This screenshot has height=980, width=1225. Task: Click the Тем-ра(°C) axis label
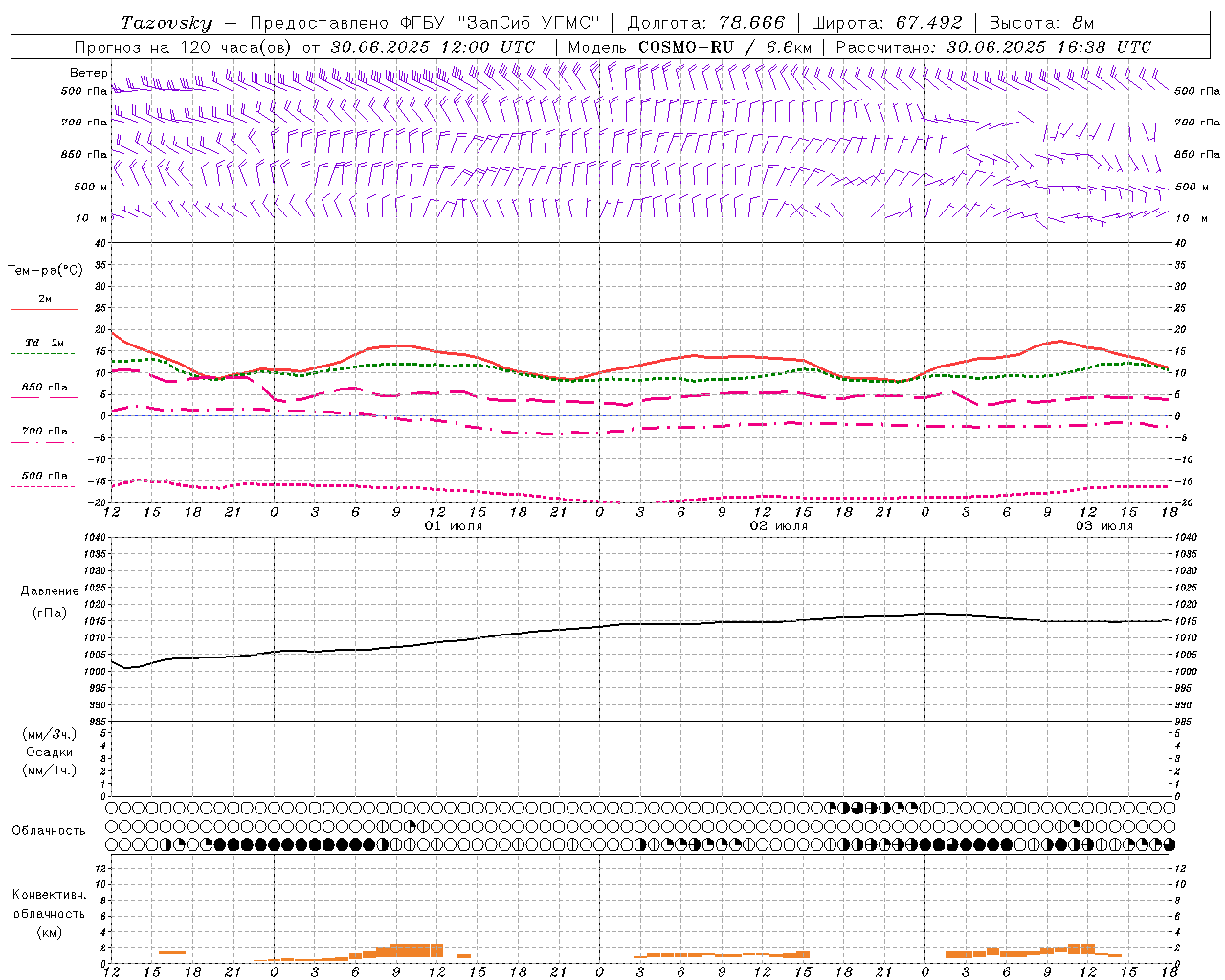coord(45,271)
